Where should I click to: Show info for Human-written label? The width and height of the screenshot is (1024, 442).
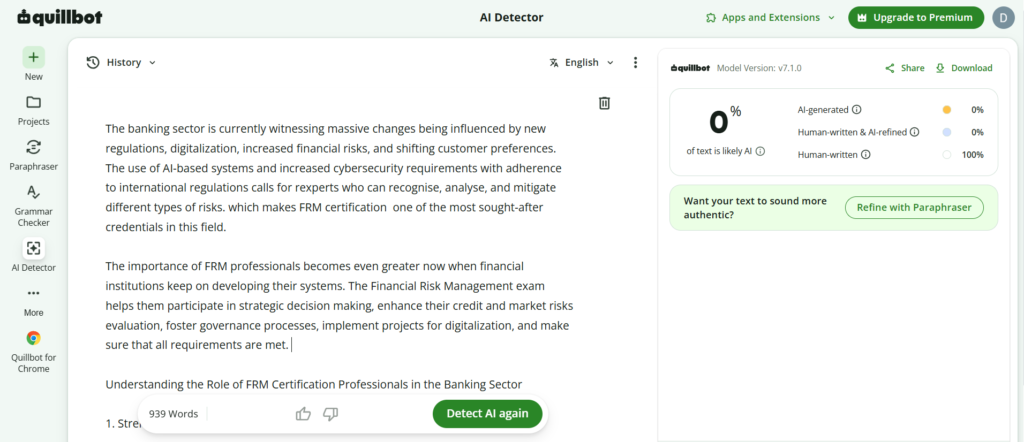(866, 155)
